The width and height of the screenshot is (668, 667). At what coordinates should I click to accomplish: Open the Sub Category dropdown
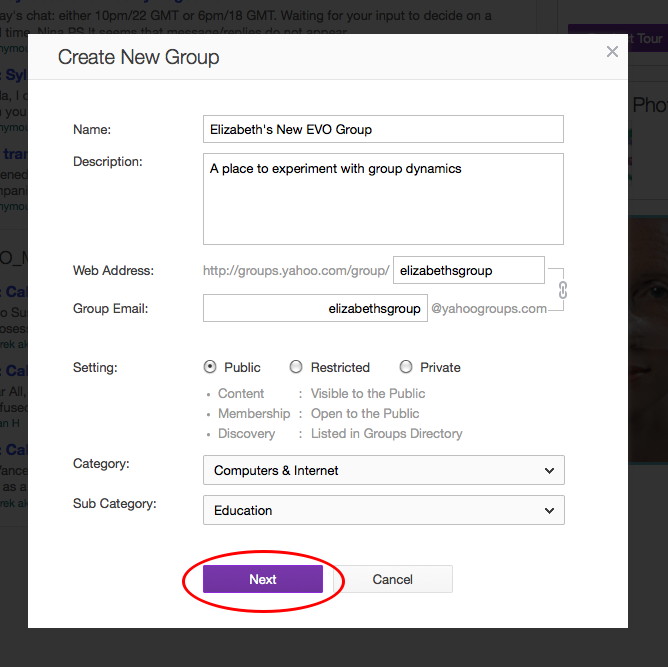coord(384,510)
